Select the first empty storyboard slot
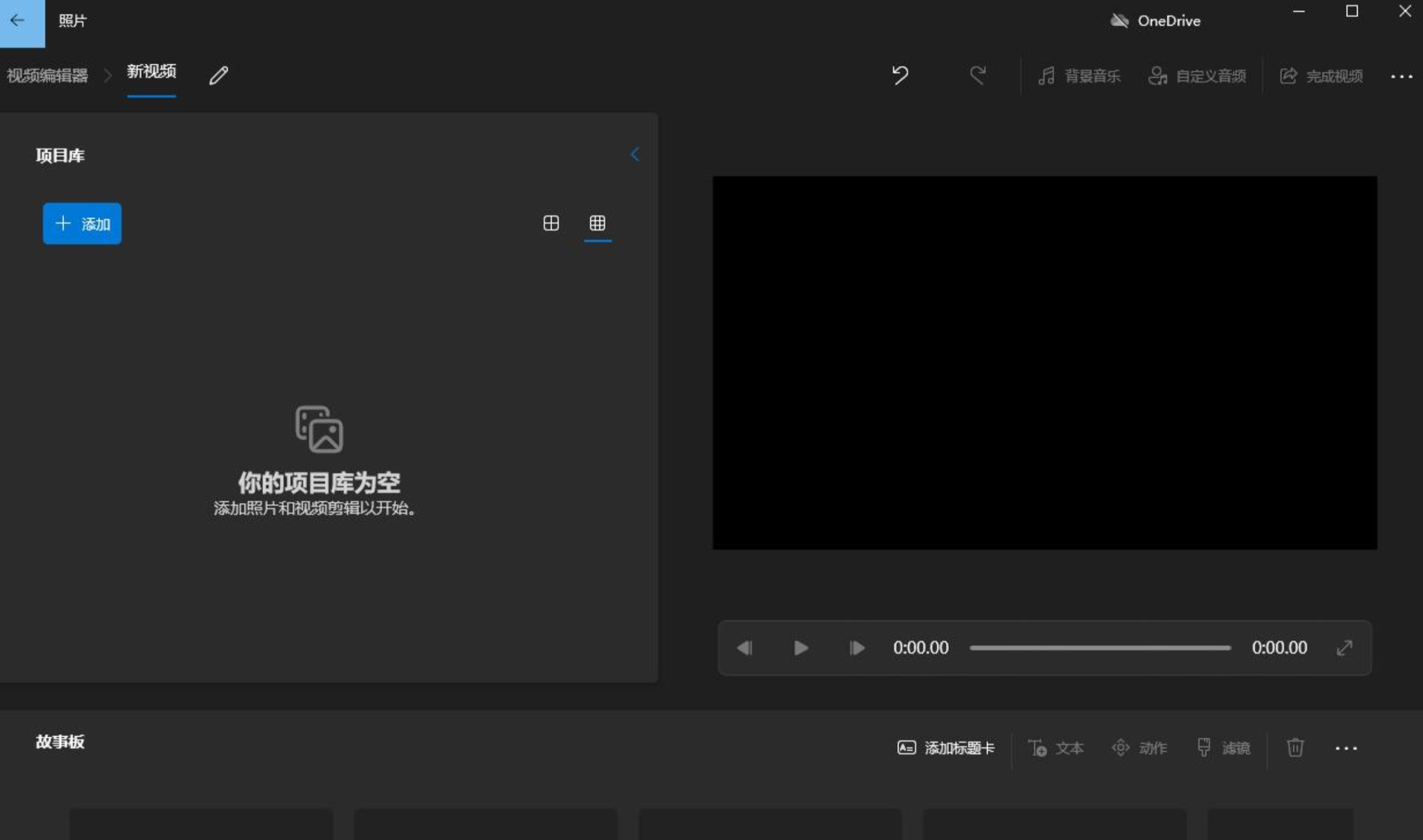This screenshot has height=840, width=1423. [x=201, y=824]
